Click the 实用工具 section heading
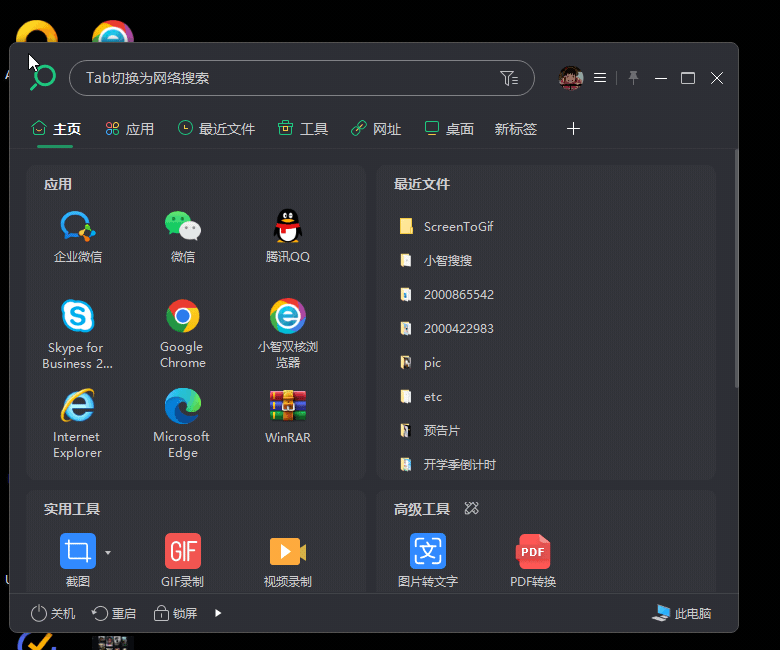Image resolution: width=780 pixels, height=650 pixels. tap(72, 509)
